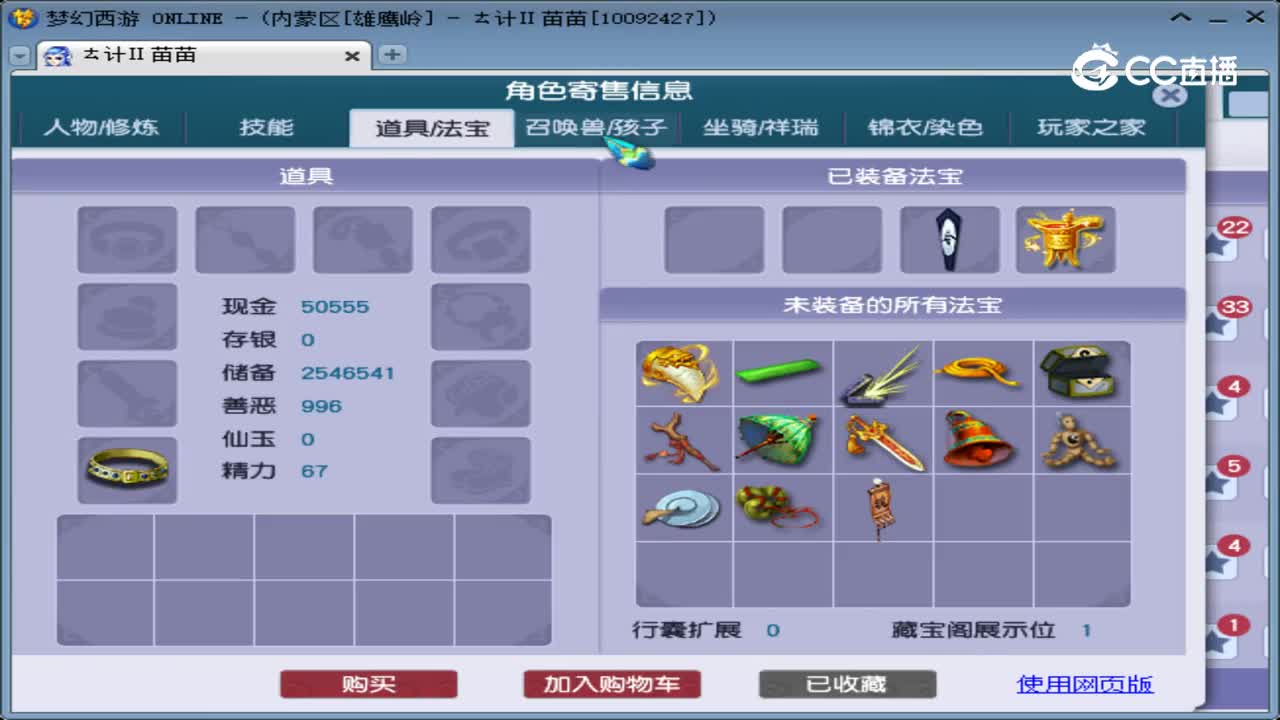Select the red dry branch treasure
Viewport: 1280px width, 720px height.
(683, 440)
